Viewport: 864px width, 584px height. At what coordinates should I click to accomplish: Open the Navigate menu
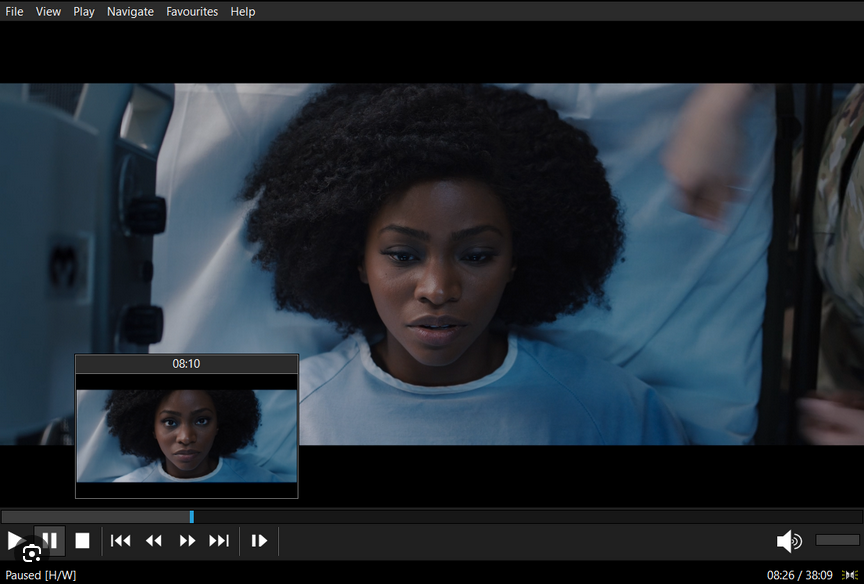130,11
